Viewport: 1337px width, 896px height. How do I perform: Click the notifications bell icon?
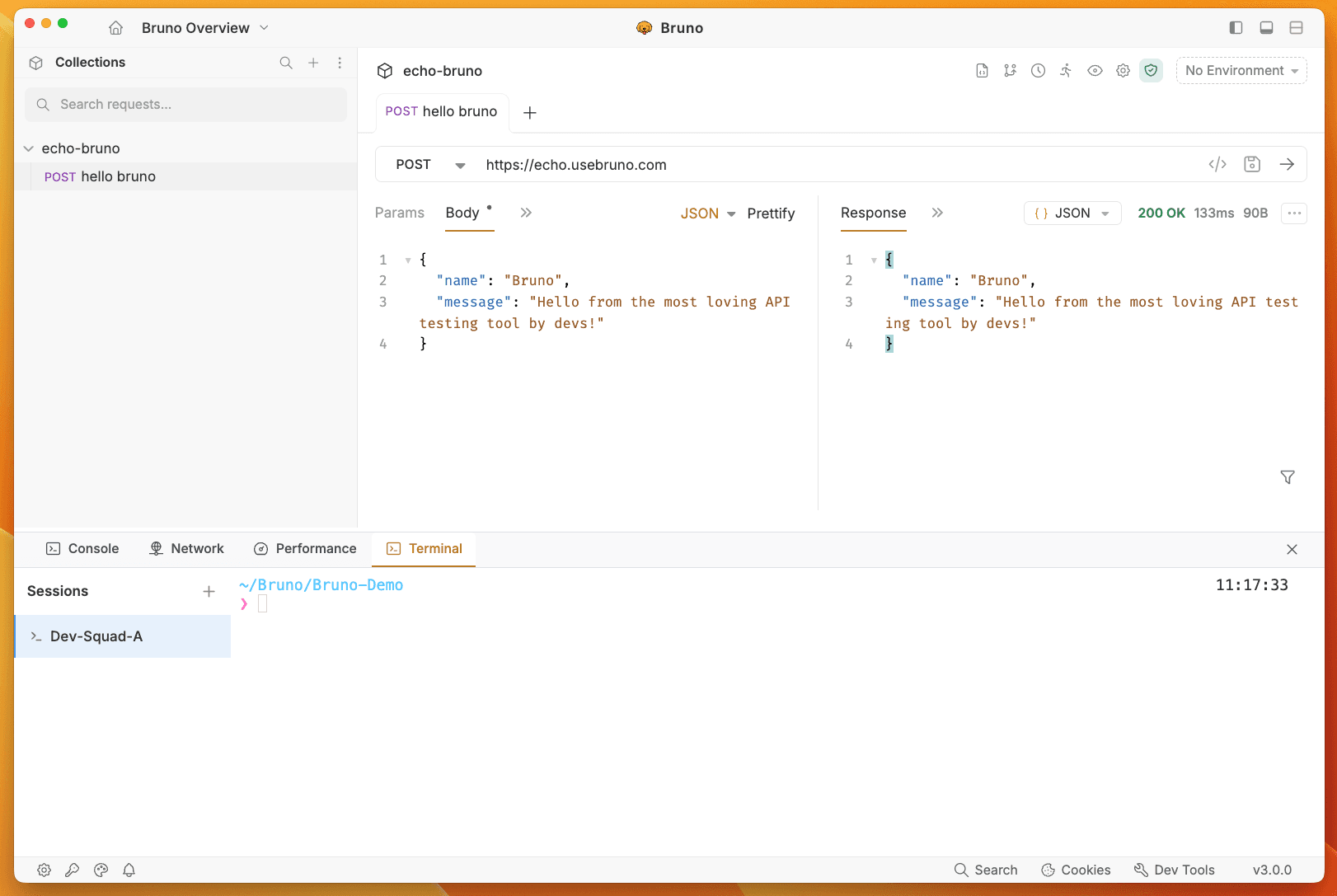(129, 870)
